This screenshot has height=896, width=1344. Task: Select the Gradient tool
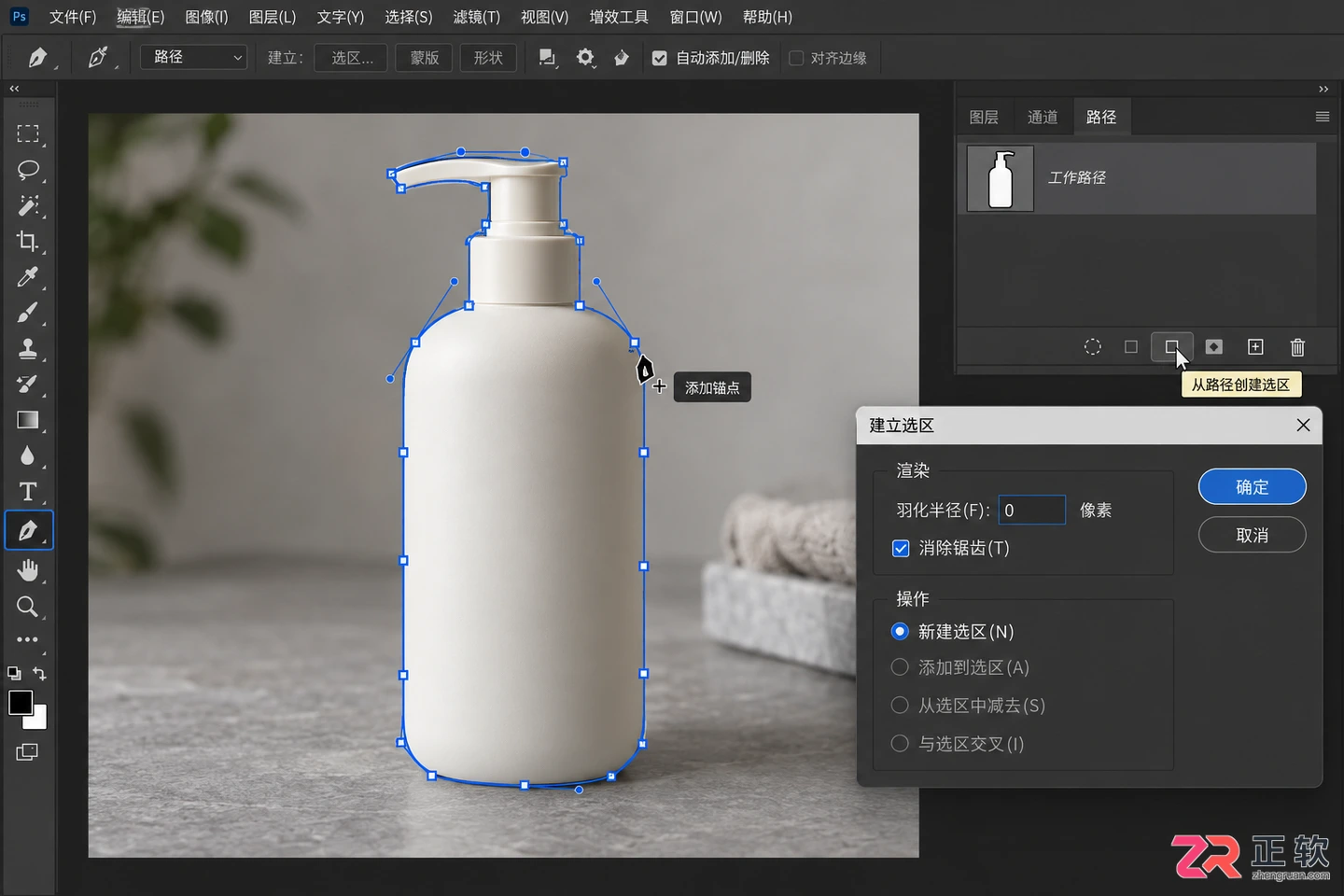pyautogui.click(x=28, y=420)
